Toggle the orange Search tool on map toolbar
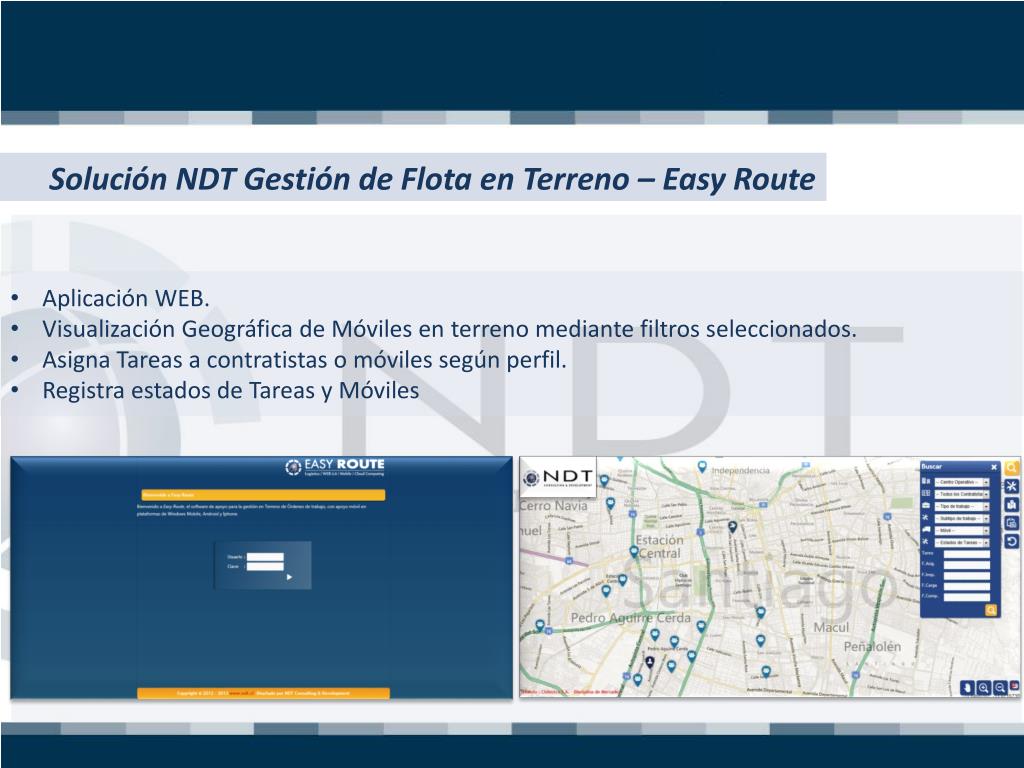 click(x=1012, y=468)
